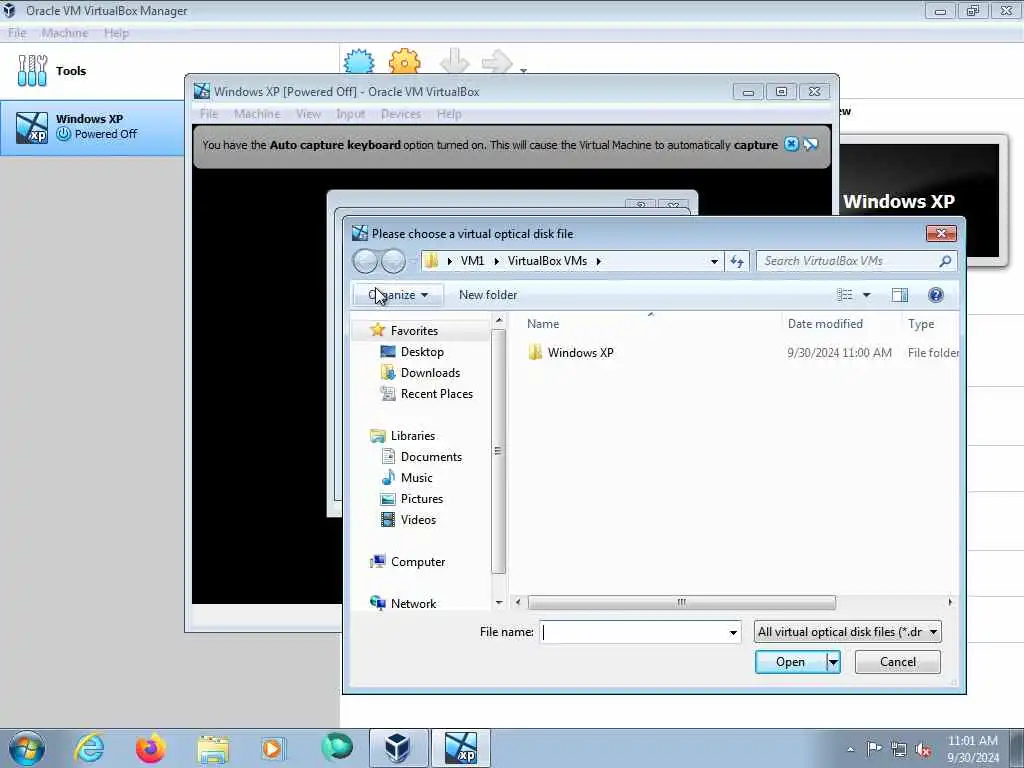Click the notification's don't-show-again icon
The image size is (1024, 768).
810,144
